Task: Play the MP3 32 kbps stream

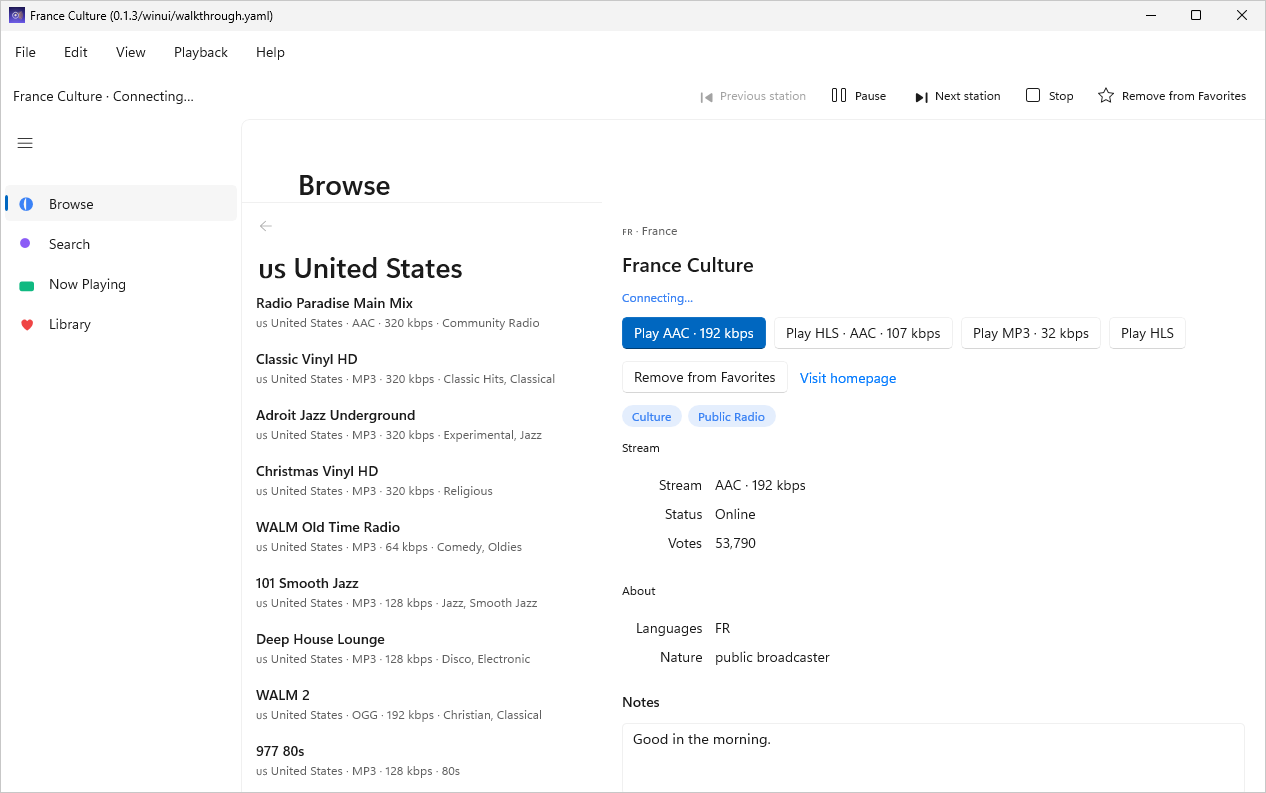Action: click(x=1031, y=333)
